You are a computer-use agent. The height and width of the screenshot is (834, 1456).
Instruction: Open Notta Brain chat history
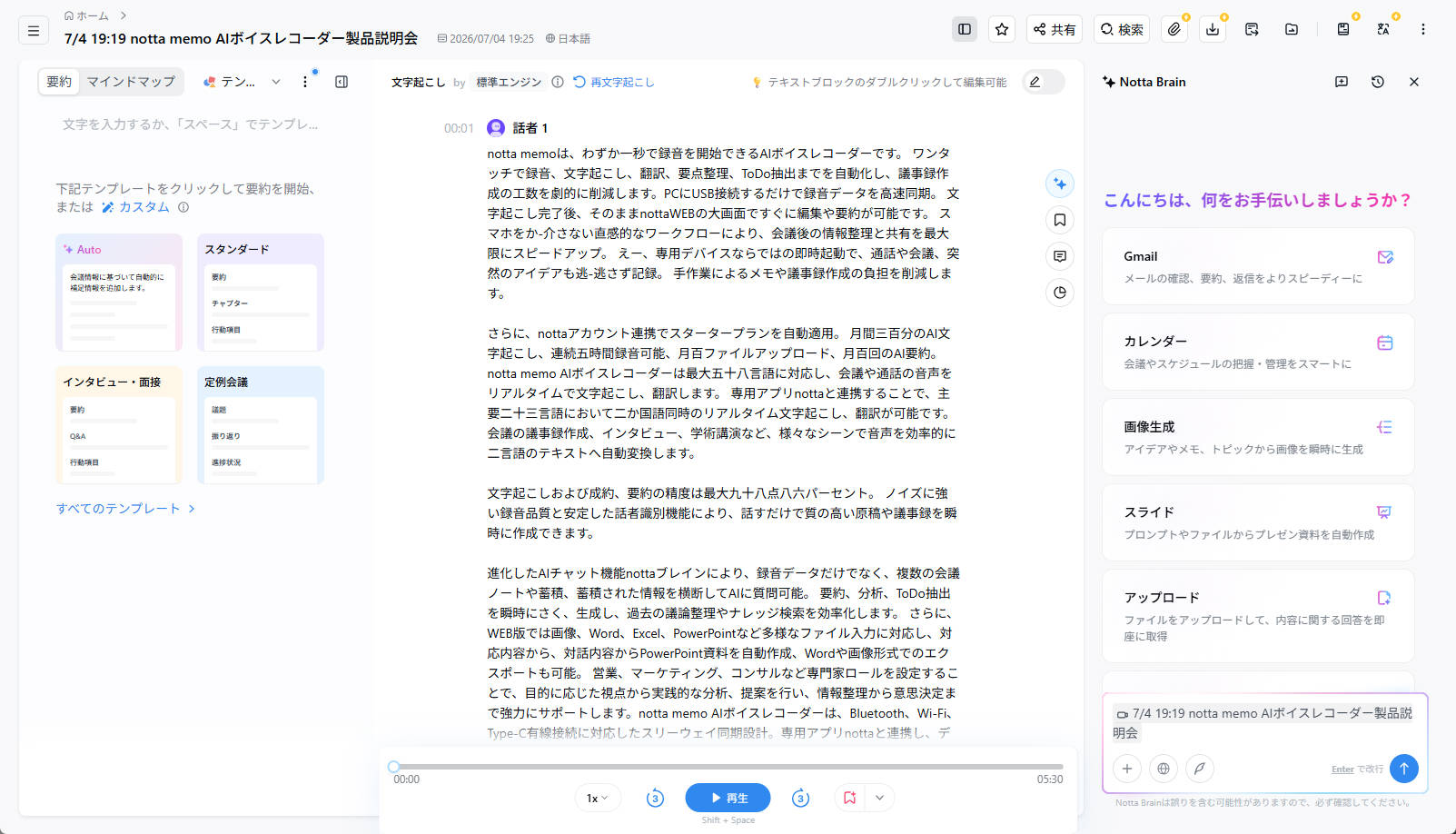click(1378, 82)
